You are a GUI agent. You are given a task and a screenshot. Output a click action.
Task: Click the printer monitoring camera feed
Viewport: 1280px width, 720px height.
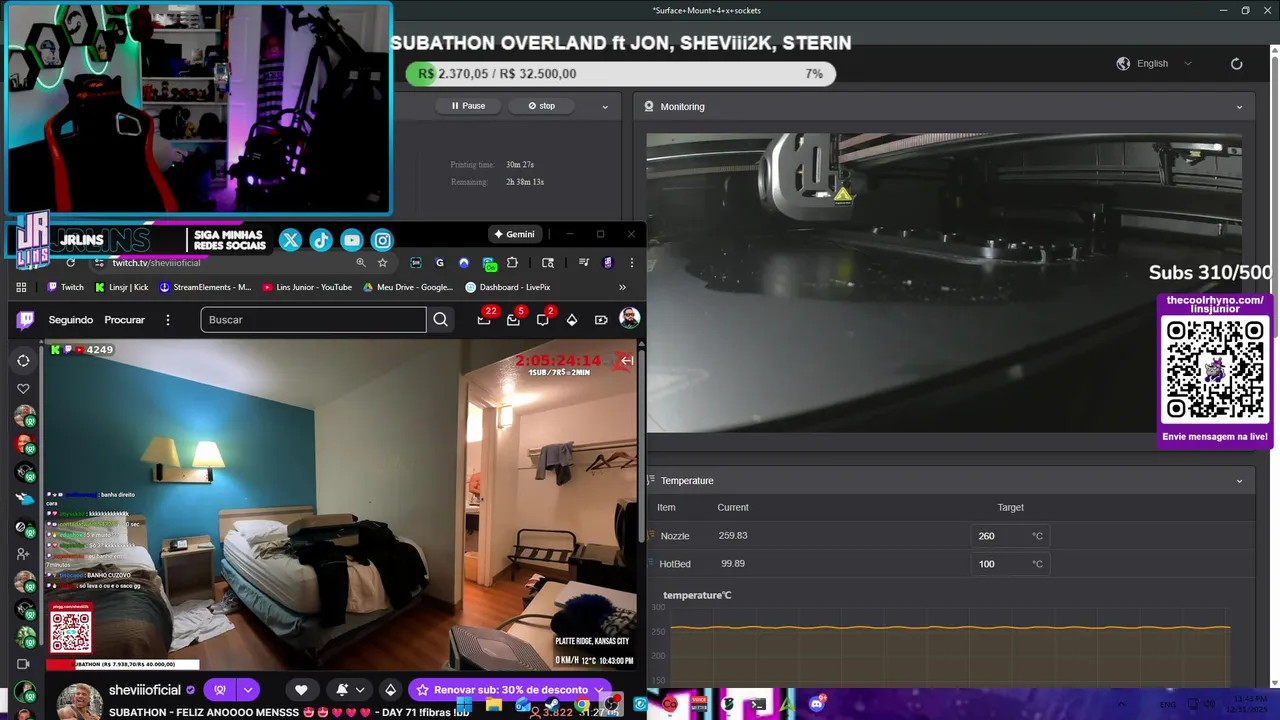click(944, 283)
